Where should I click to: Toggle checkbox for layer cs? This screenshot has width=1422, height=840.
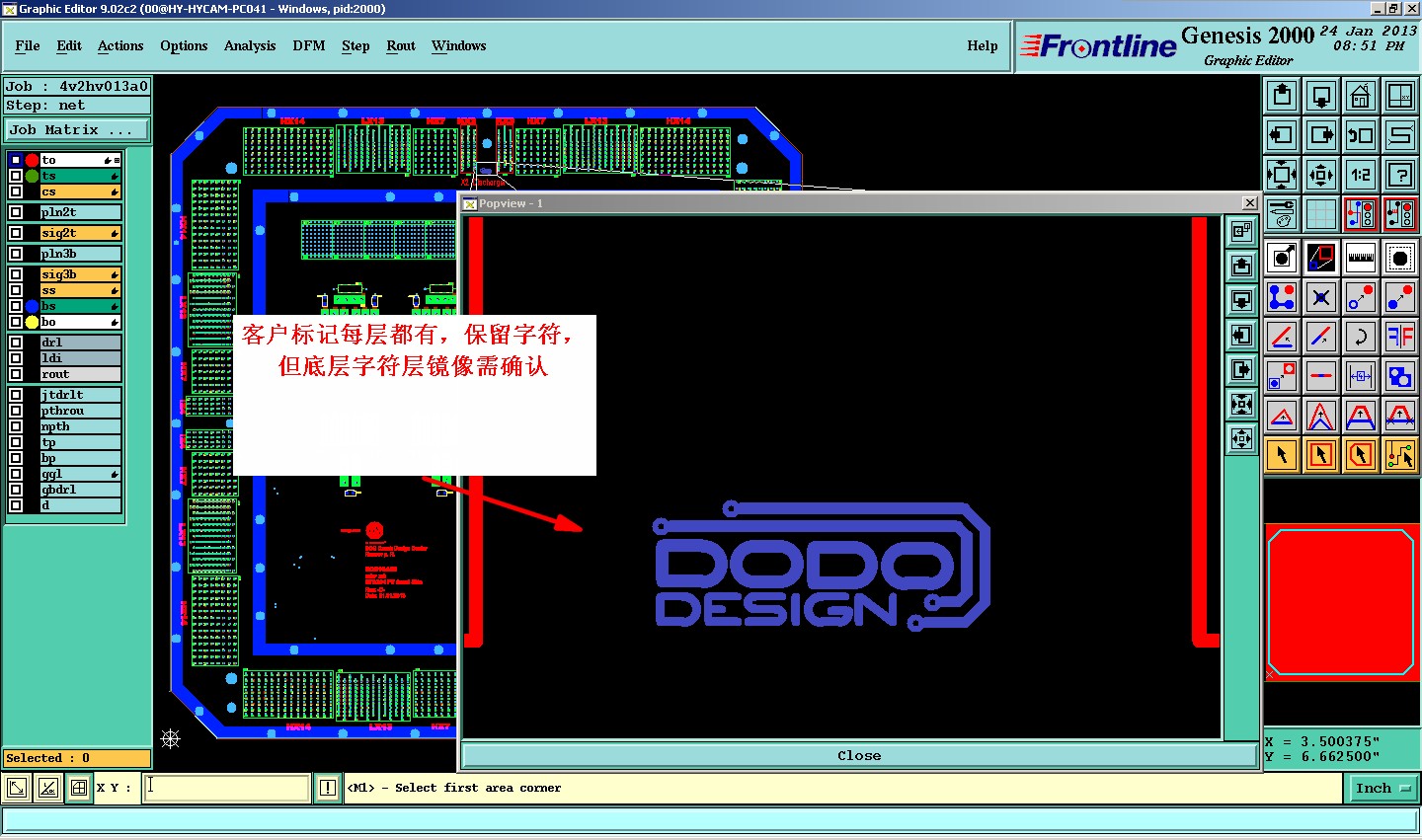(16, 191)
